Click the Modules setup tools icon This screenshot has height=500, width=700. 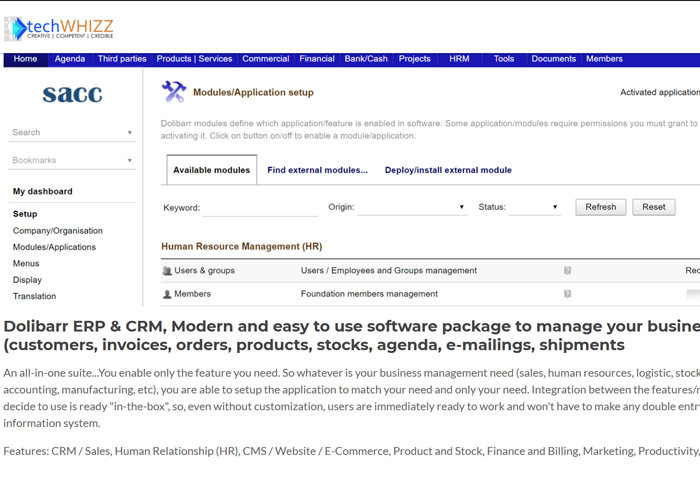pos(174,93)
